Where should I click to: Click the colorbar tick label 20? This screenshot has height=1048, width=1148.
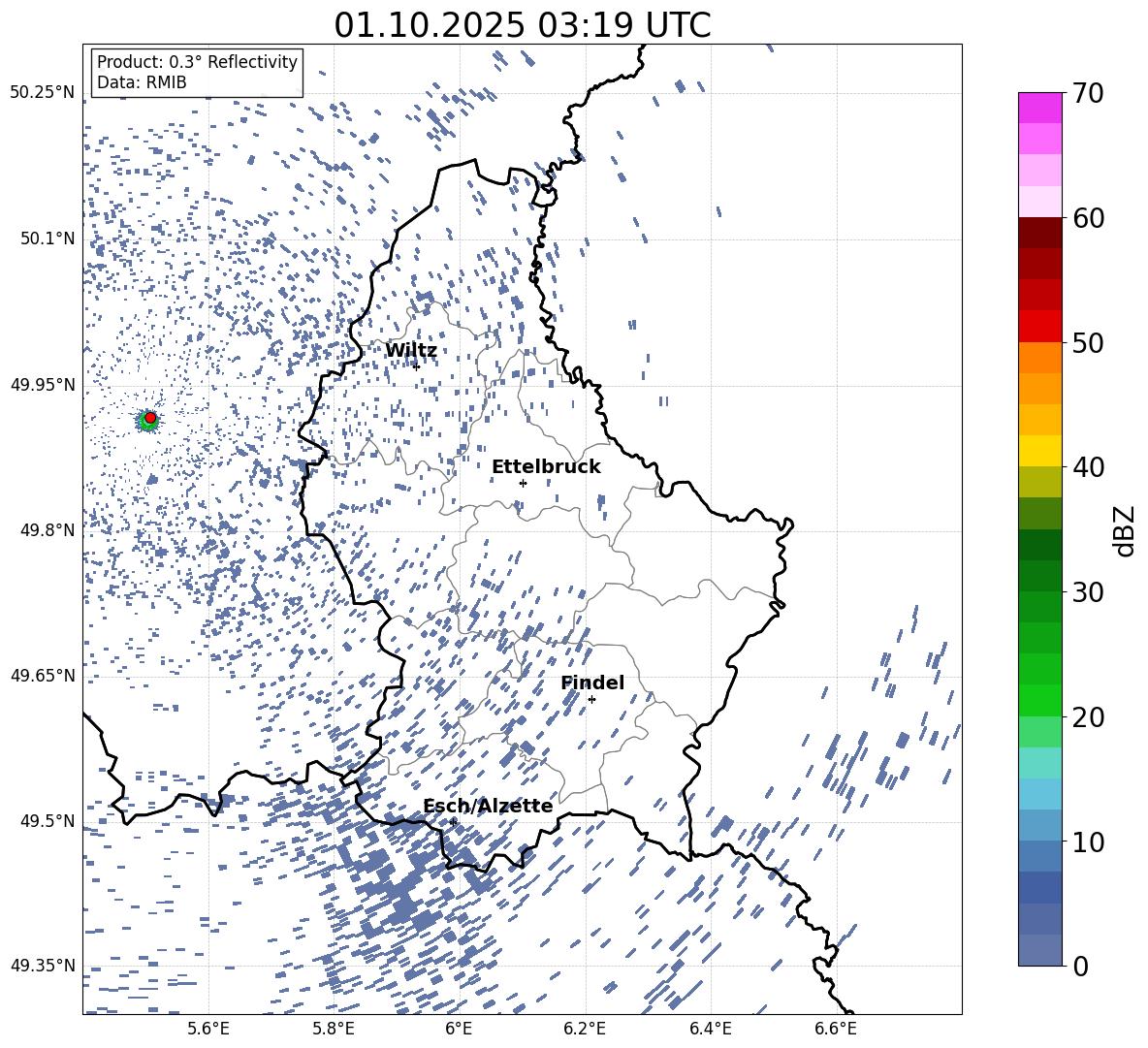click(x=1088, y=716)
